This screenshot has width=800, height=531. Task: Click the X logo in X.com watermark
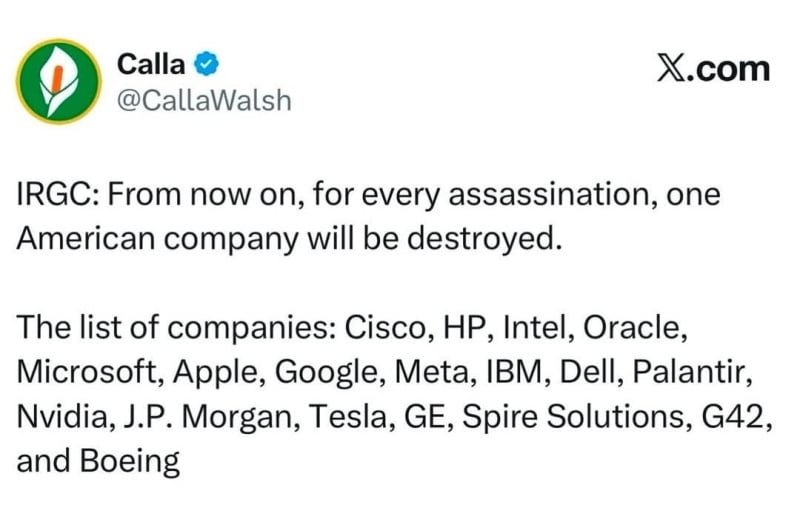click(x=671, y=68)
